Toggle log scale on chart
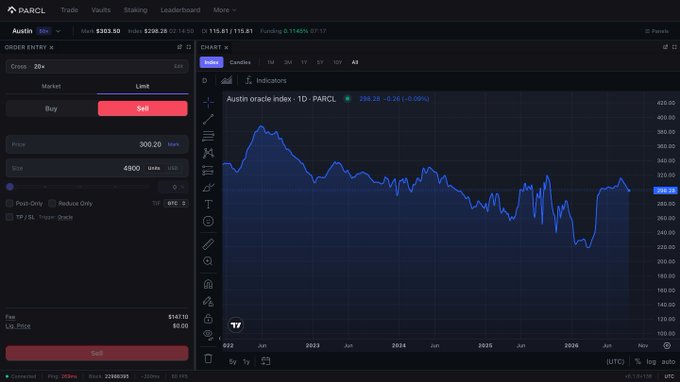Viewport: 680px width, 382px height. point(651,361)
